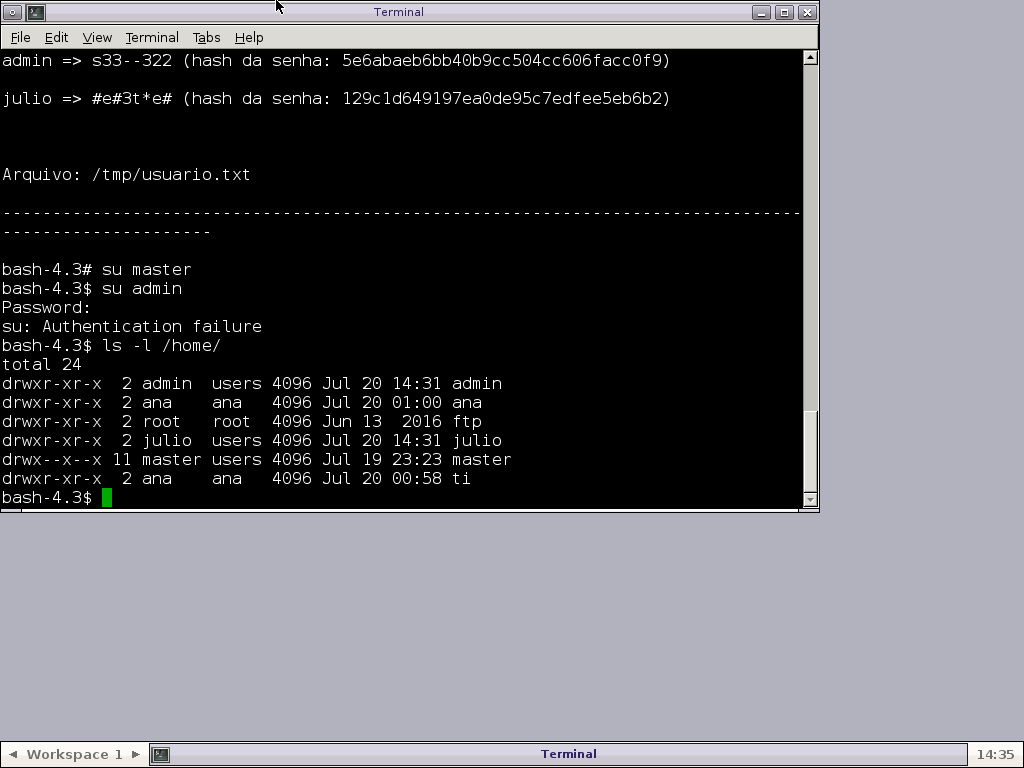This screenshot has width=1024, height=768.
Task: Click the ti directory name
Action: pos(462,478)
